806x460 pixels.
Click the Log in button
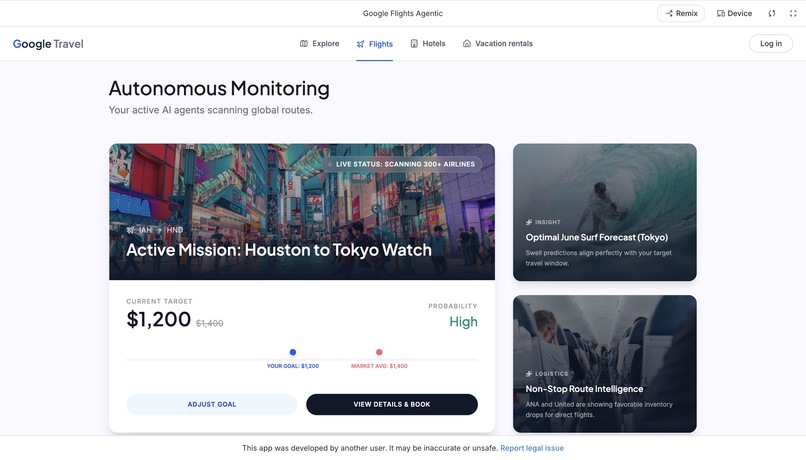pos(771,44)
